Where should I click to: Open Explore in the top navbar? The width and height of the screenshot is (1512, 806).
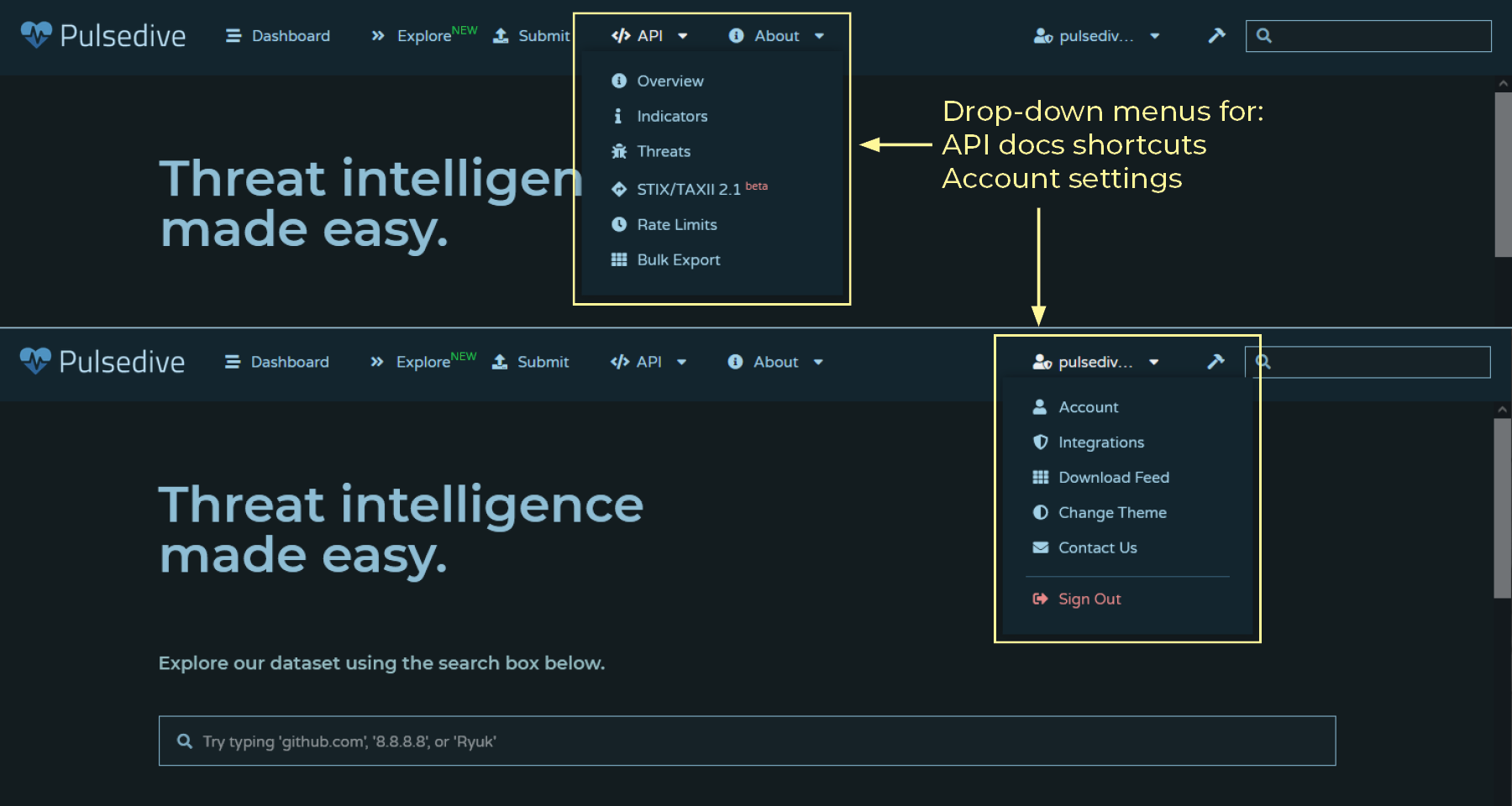(423, 36)
